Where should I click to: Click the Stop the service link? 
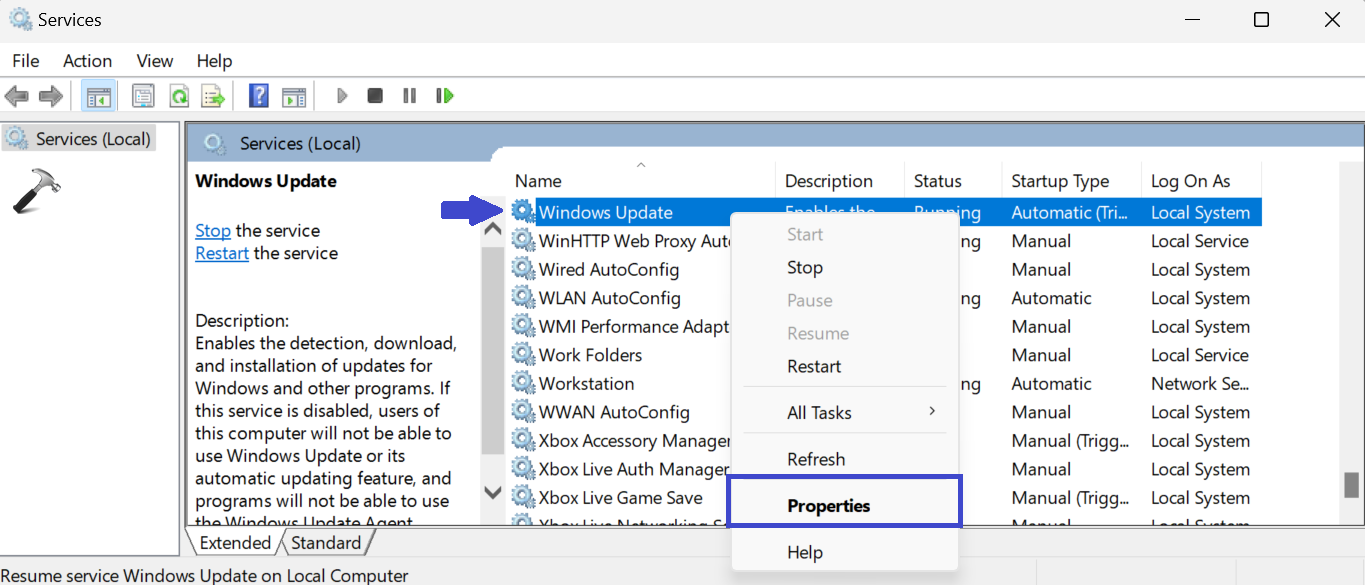click(x=213, y=231)
